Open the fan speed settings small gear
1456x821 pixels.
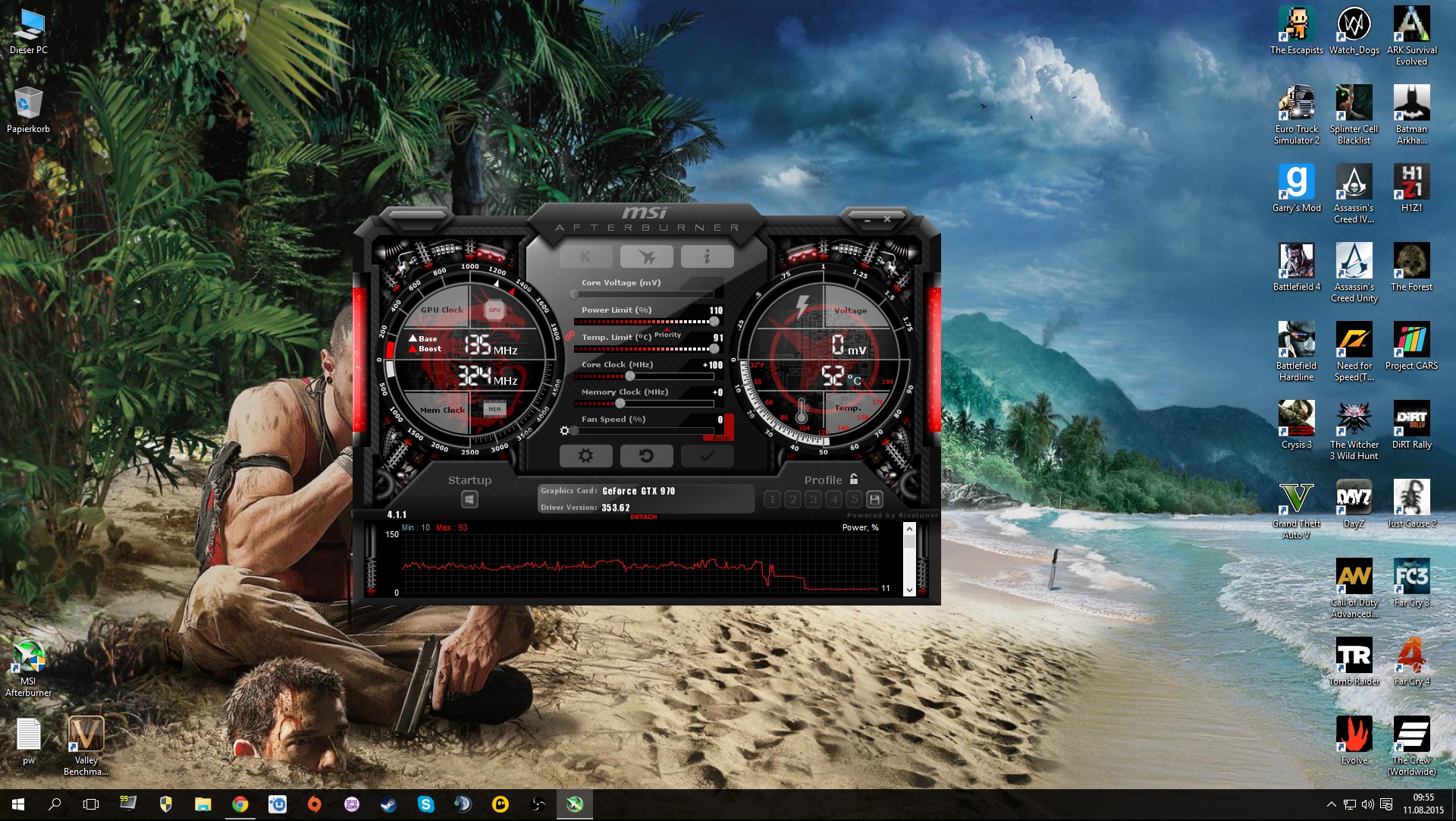pyautogui.click(x=564, y=431)
